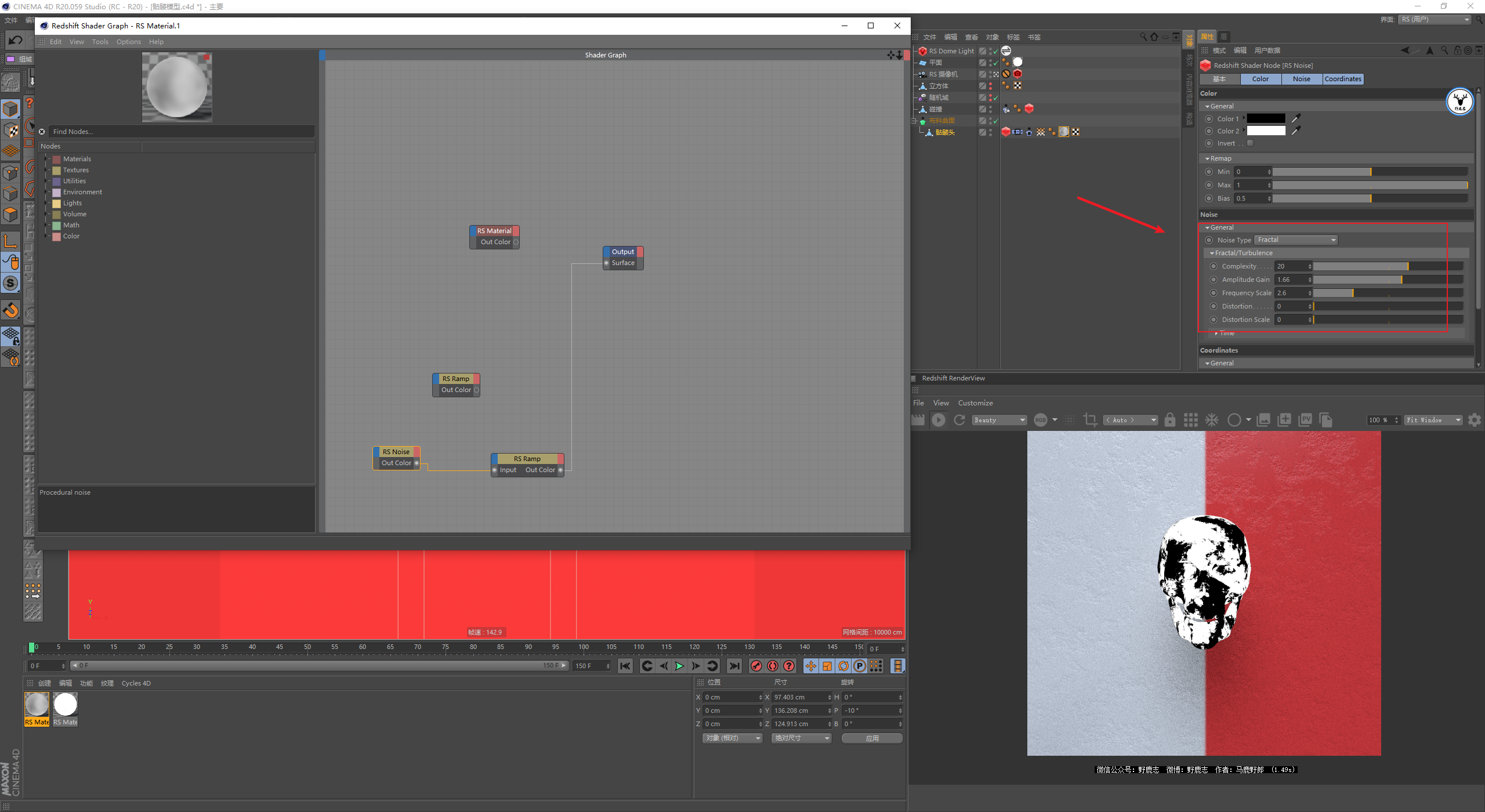This screenshot has height=812, width=1485.
Task: Click the lock camera padlock icon
Action: pos(1170,420)
